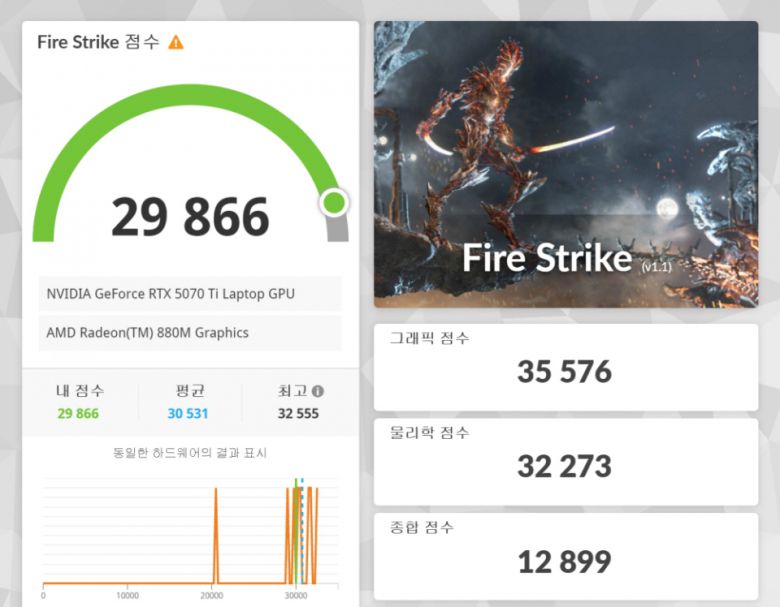Click the orange warning triangle icon
The image size is (780, 607).
coord(176,43)
